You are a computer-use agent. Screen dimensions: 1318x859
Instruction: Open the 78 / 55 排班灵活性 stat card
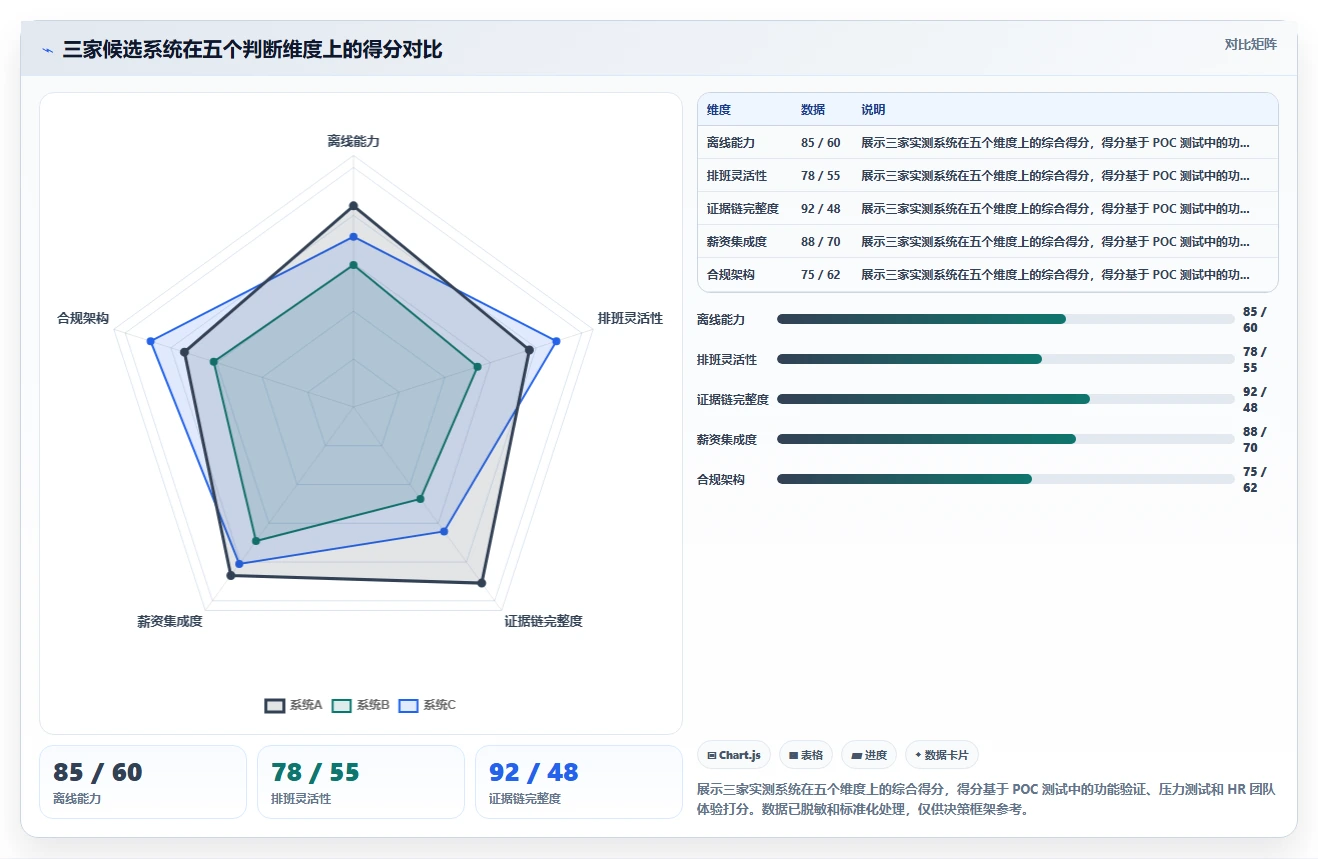(x=361, y=782)
